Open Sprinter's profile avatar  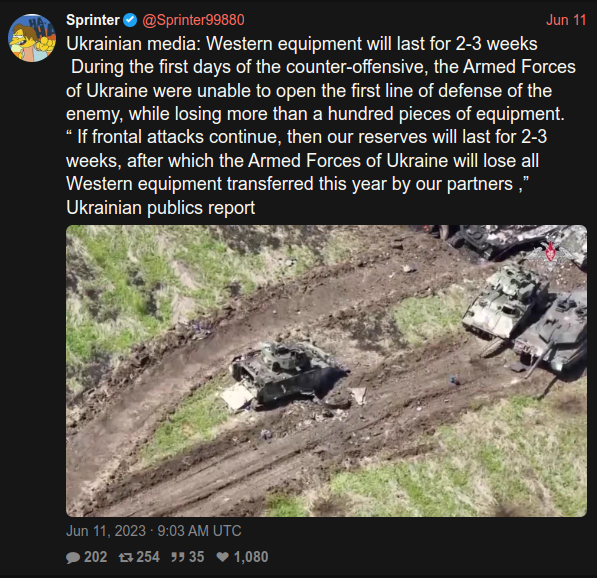pos(32,38)
